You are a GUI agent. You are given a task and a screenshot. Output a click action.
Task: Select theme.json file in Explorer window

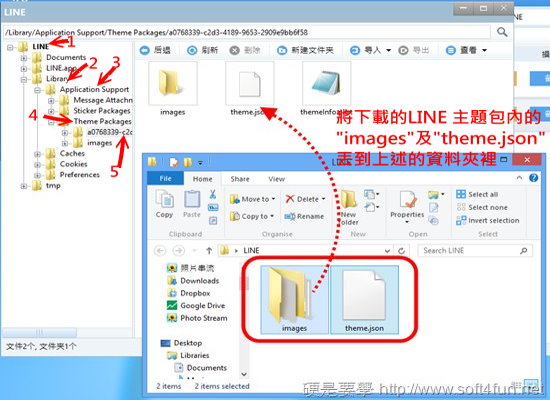tap(364, 300)
